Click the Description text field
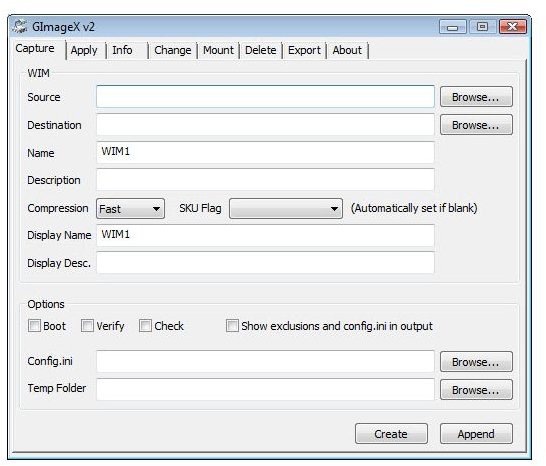Screen dimensions: 546x466 click(265, 180)
